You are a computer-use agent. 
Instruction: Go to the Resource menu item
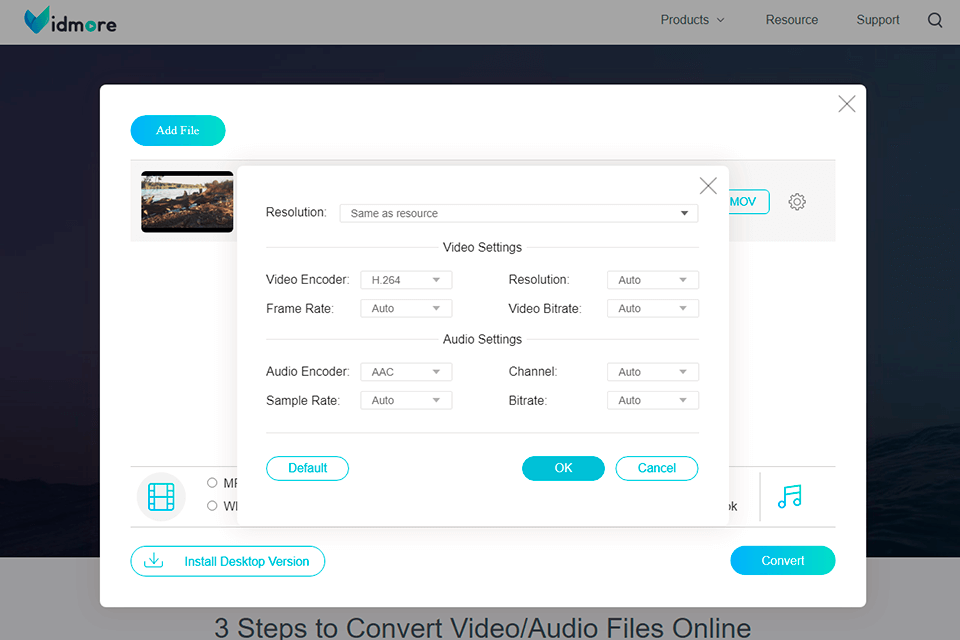pyautogui.click(x=792, y=20)
